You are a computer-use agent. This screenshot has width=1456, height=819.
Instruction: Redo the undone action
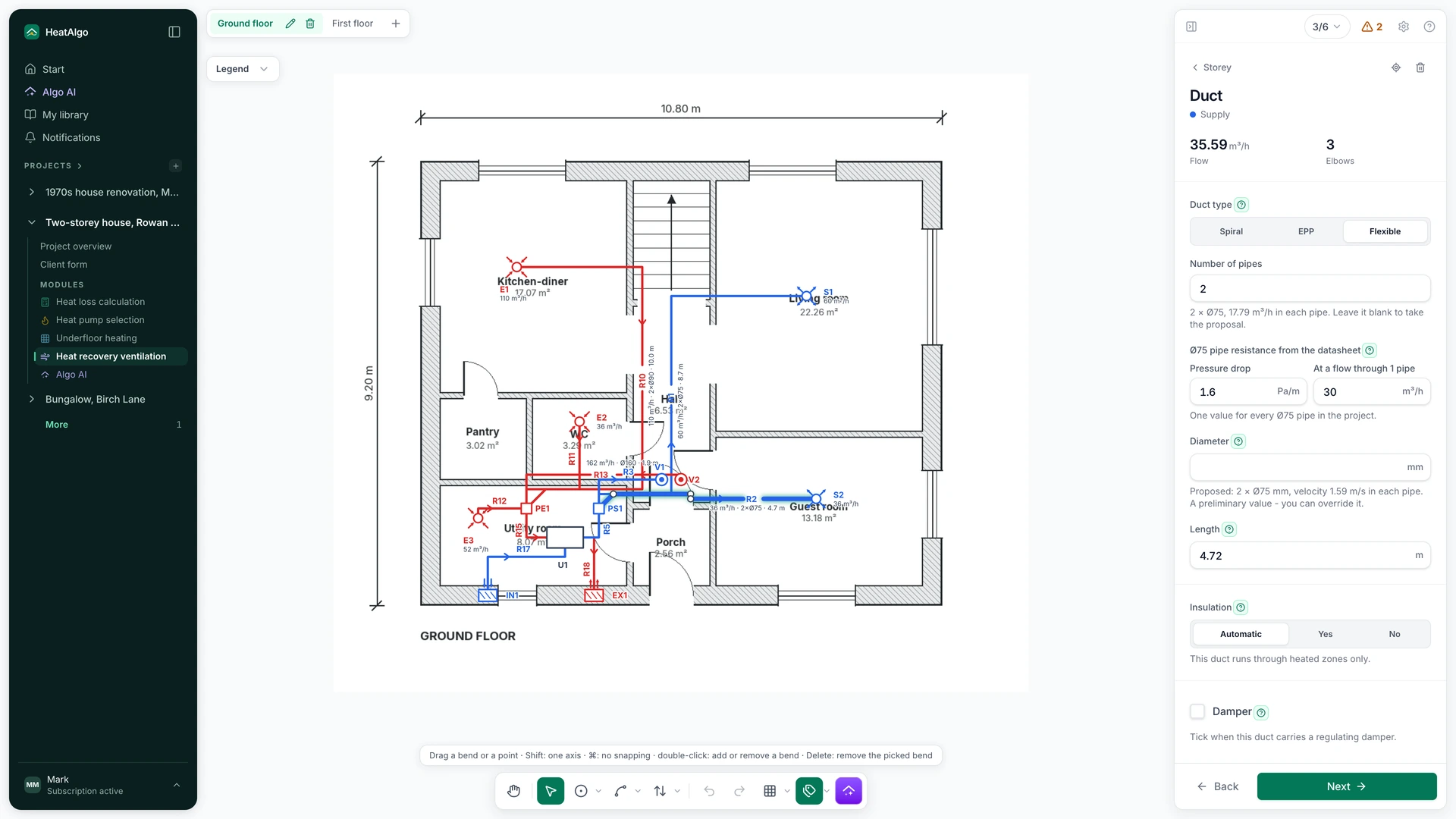pyautogui.click(x=739, y=791)
